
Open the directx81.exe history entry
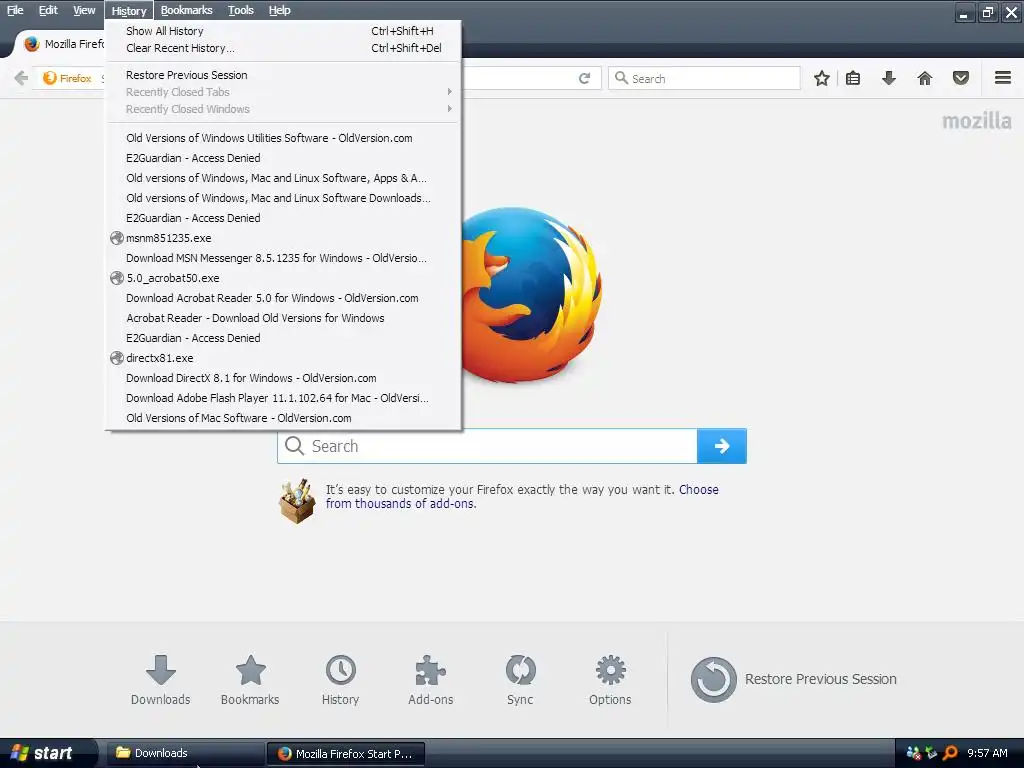283,358
